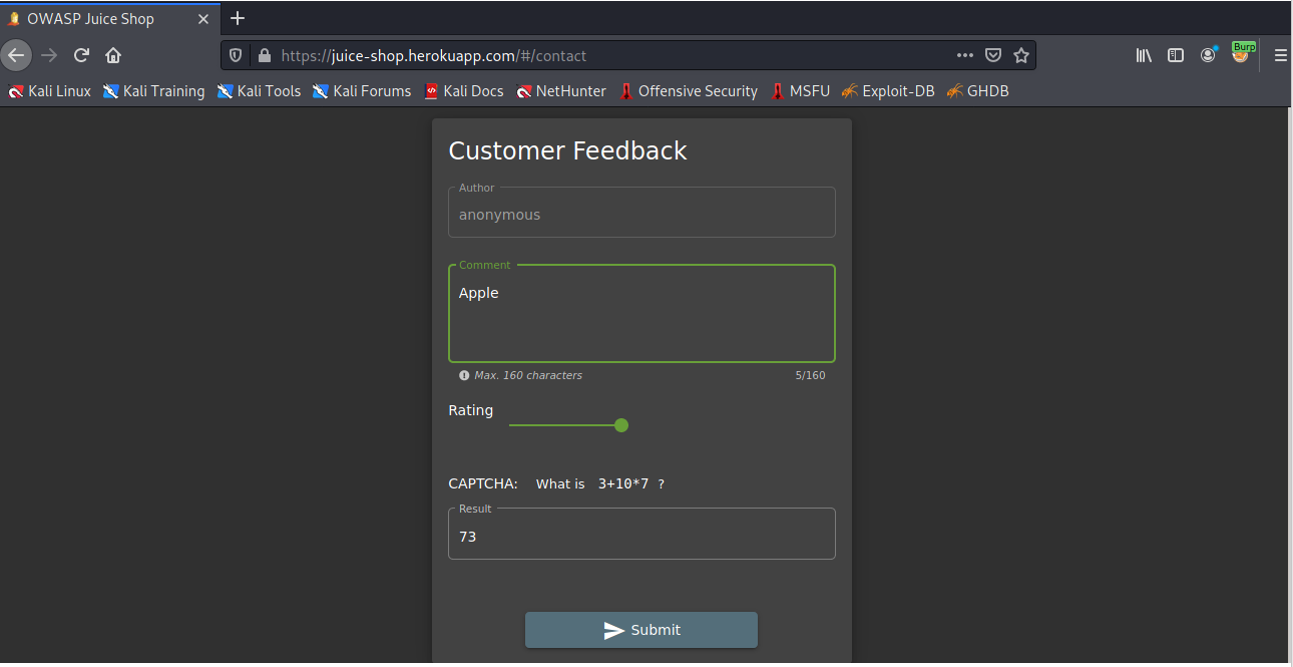Open the Kali Tools bookmark
The image size is (1293, 667).
pos(259,91)
